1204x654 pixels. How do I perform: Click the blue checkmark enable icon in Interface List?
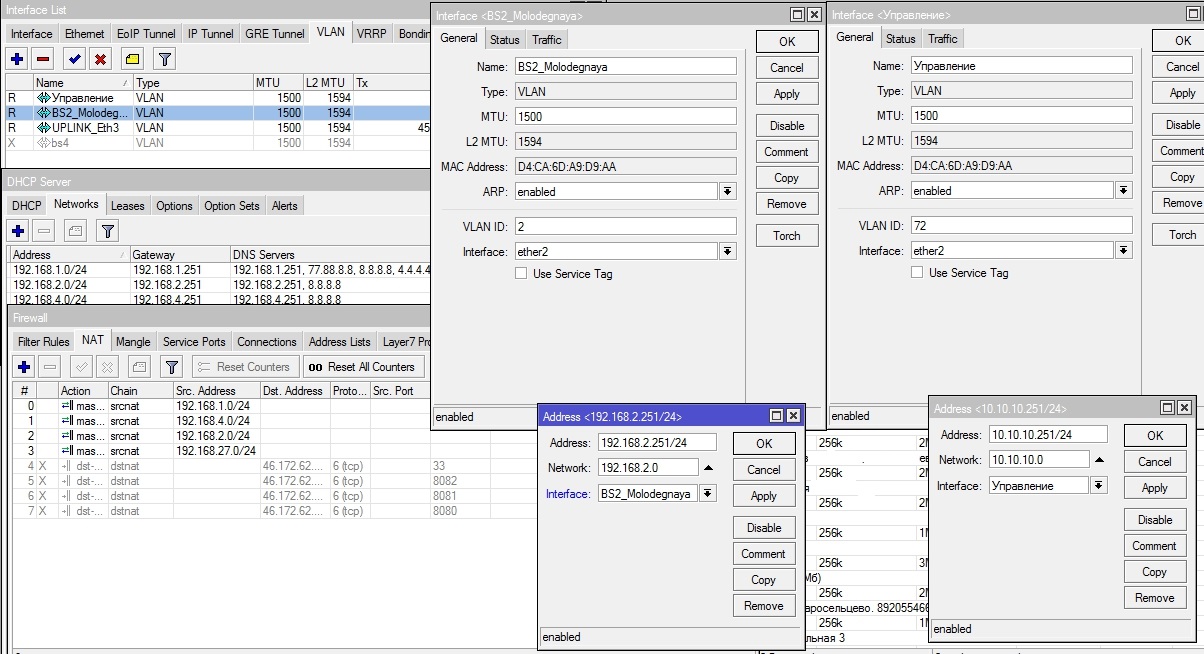coord(74,59)
